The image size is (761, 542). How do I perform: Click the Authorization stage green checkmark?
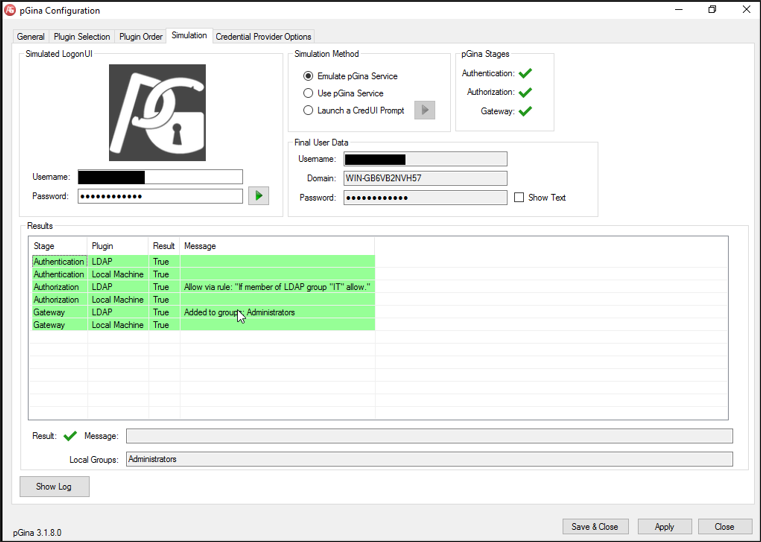[x=525, y=92]
